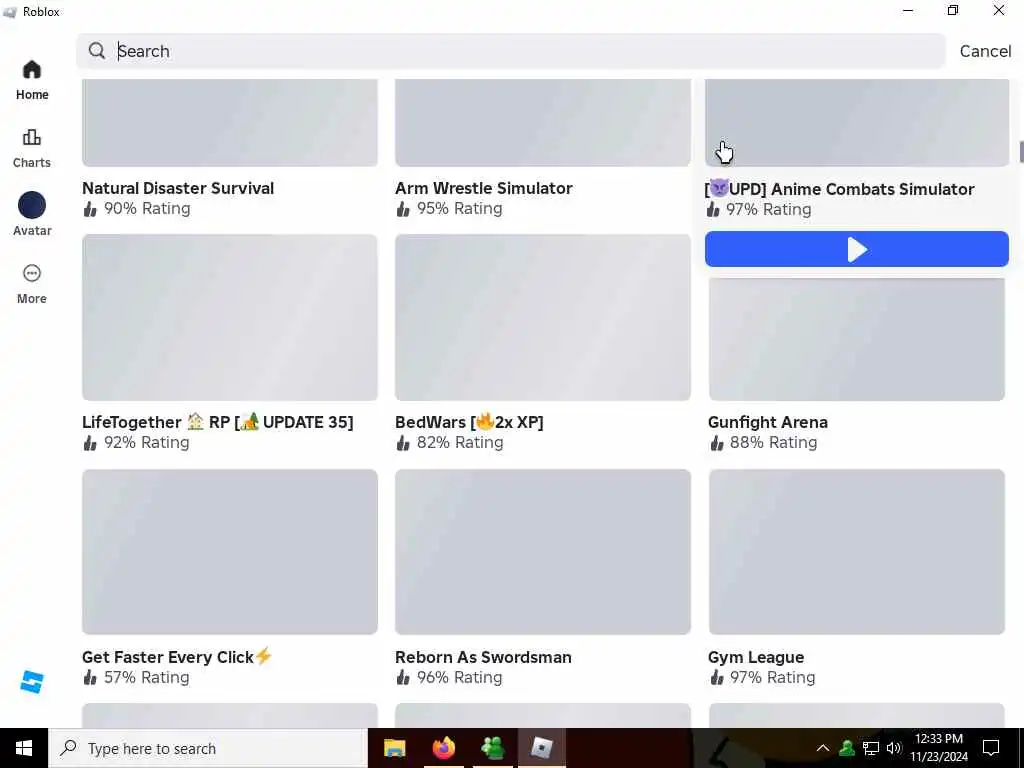This screenshot has width=1024, height=768.
Task: Open the Gunfight Arena thumbnail
Action: pos(857,340)
